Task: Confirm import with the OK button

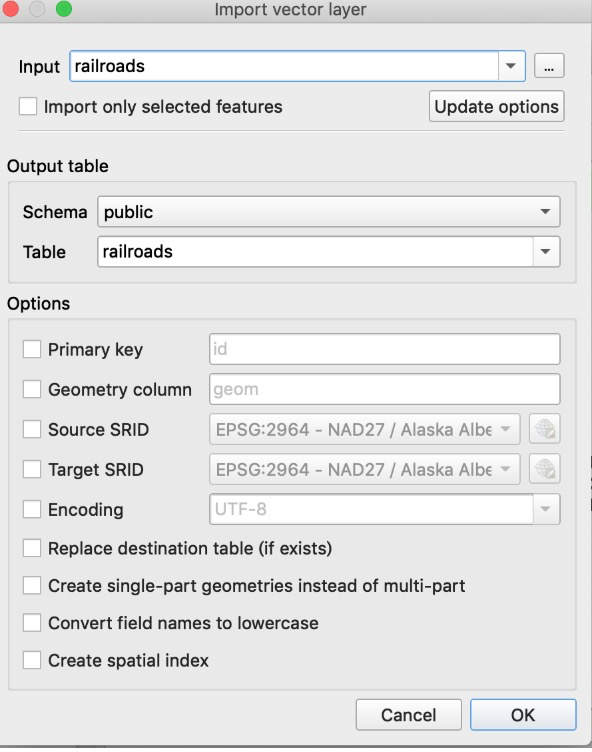Action: pyautogui.click(x=523, y=715)
